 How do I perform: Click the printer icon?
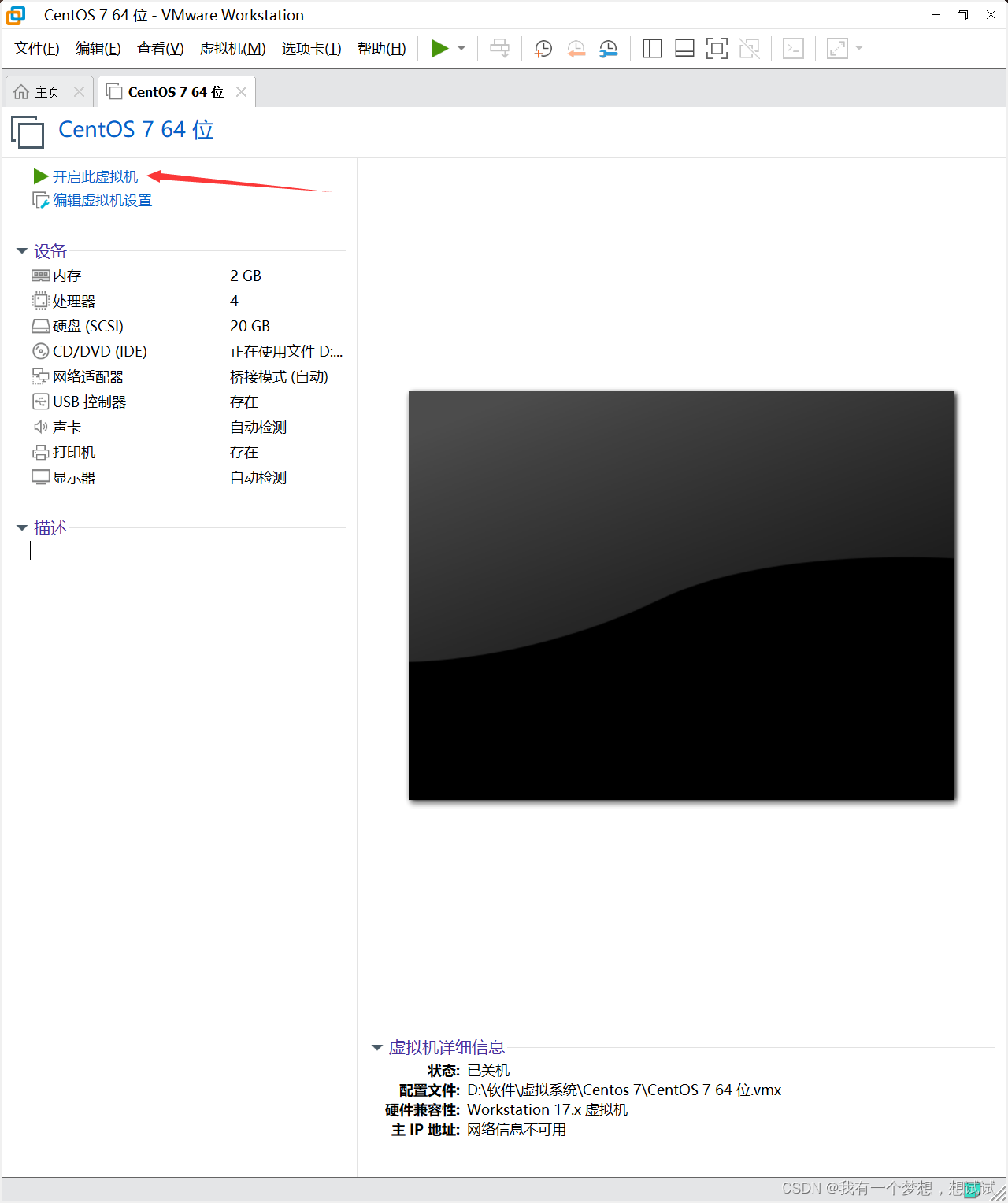pos(41,452)
